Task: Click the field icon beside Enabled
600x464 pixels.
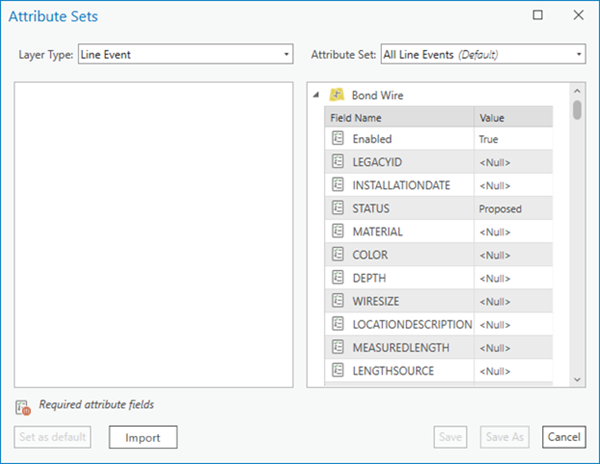Action: 338,139
